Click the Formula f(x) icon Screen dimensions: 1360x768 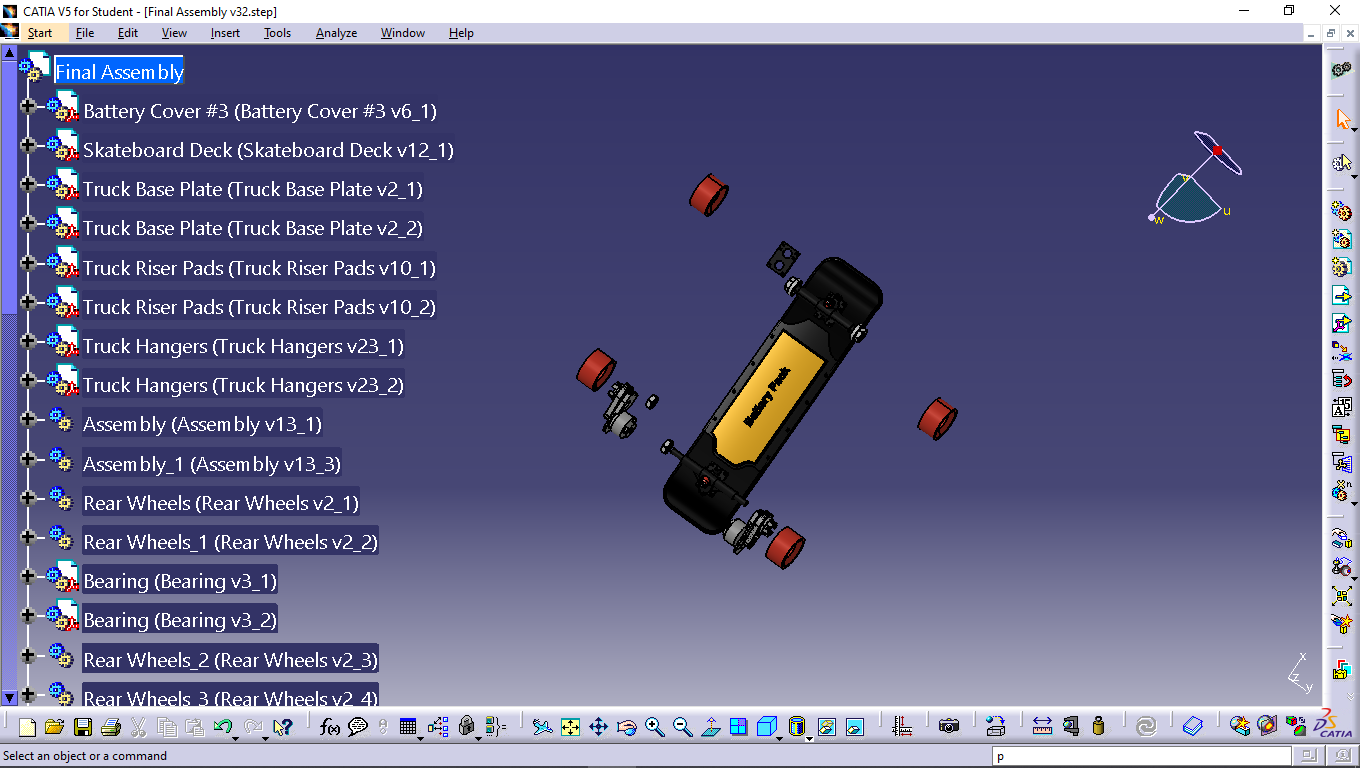[x=330, y=727]
